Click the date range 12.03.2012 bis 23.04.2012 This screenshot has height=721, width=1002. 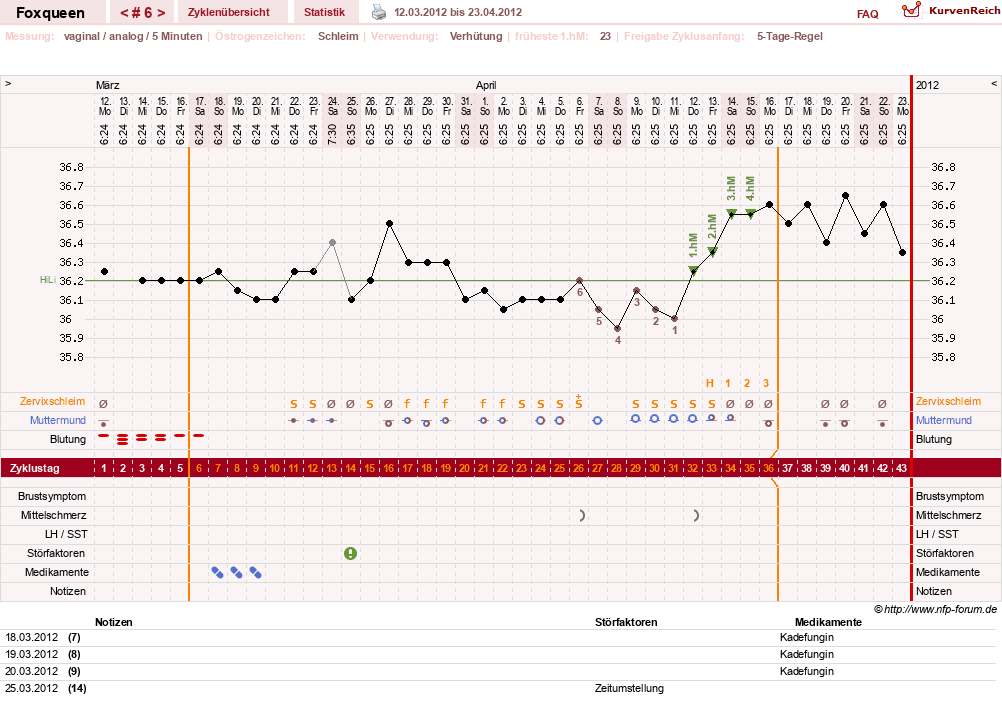coord(458,12)
